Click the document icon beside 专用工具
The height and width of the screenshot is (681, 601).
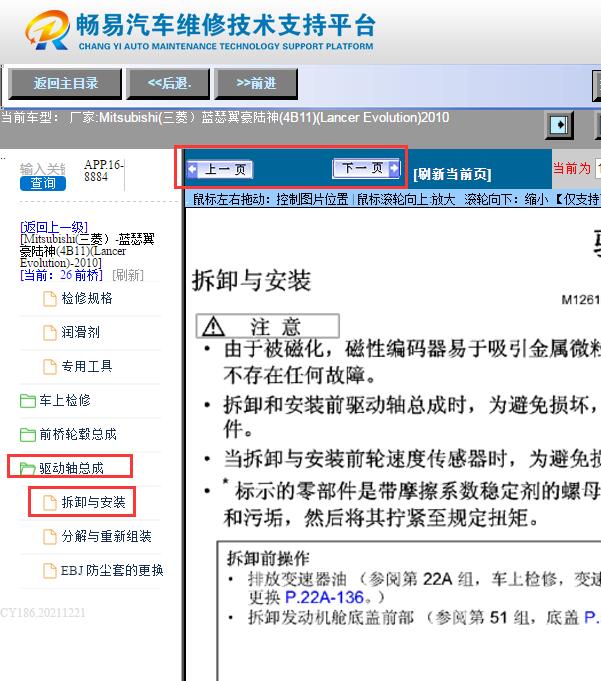pyautogui.click(x=50, y=367)
